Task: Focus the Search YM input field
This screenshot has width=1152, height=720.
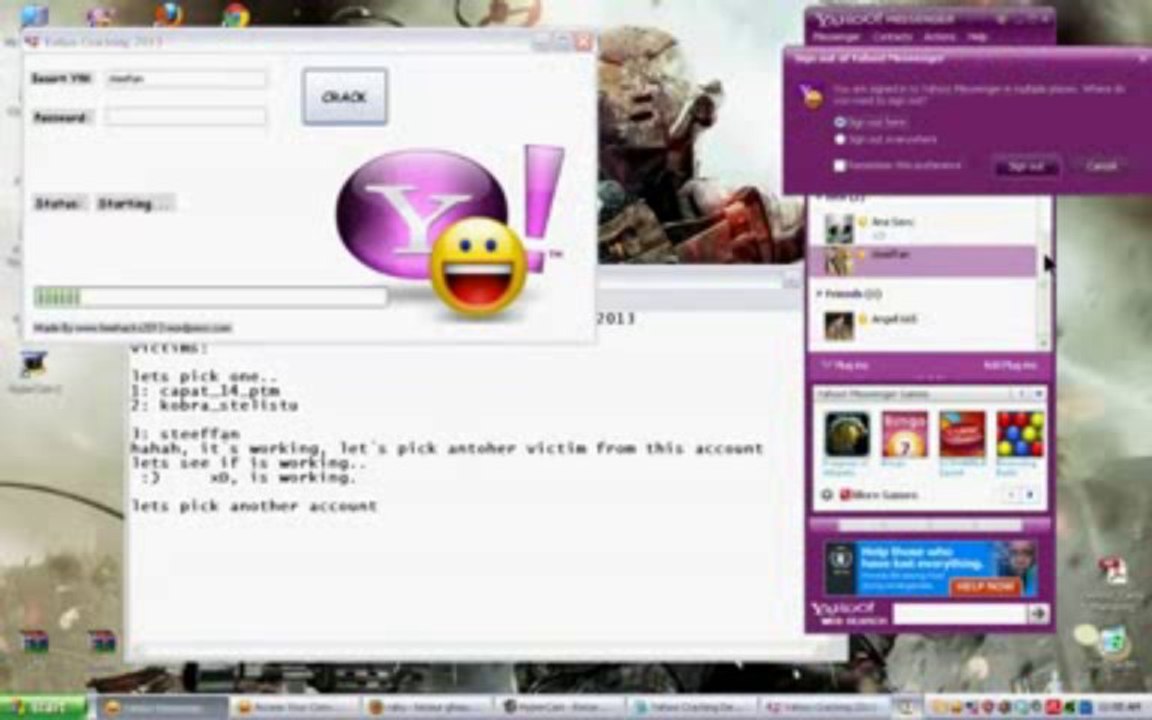Action: point(186,79)
